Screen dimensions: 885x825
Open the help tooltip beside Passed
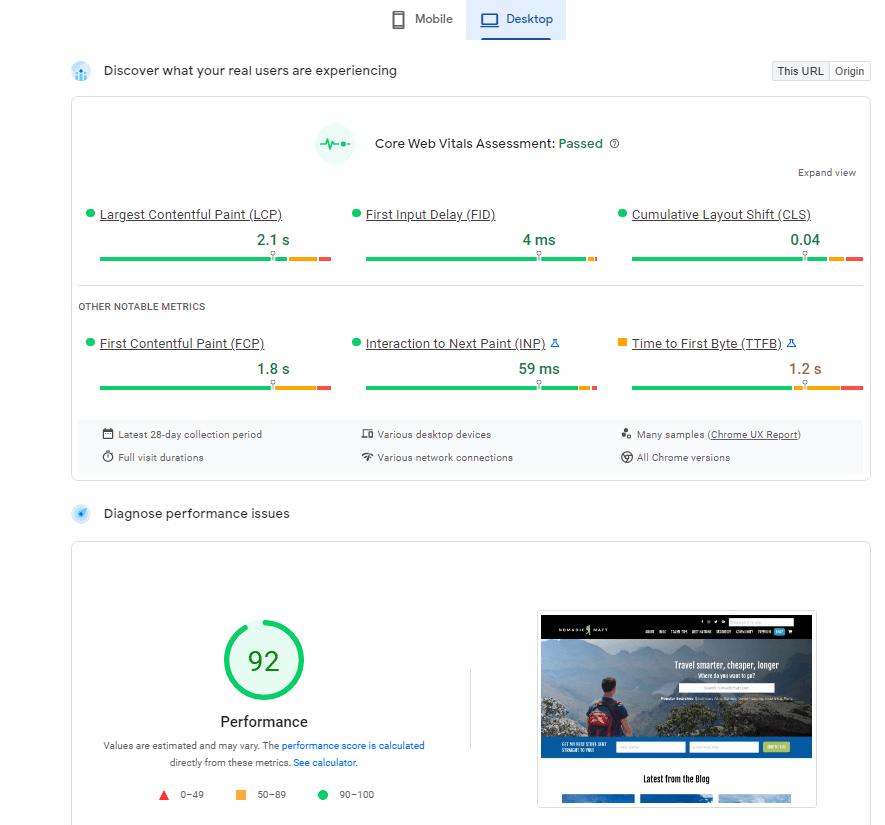tap(613, 143)
